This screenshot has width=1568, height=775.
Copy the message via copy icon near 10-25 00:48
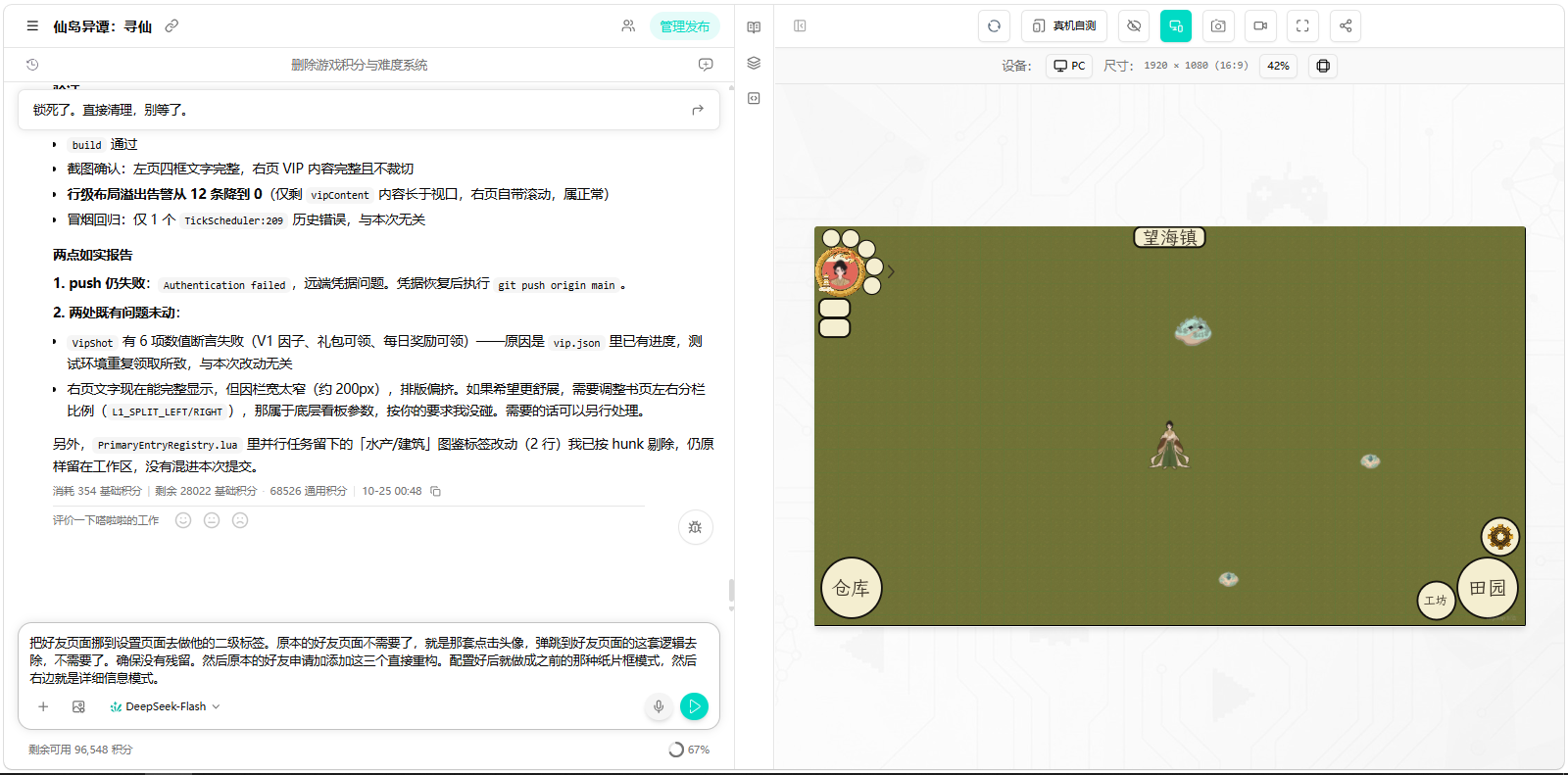tap(436, 491)
